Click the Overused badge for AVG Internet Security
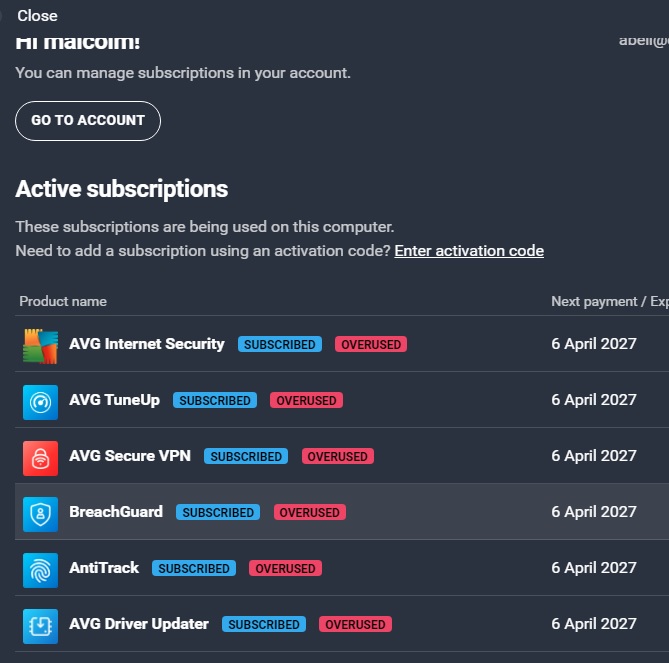 (371, 344)
